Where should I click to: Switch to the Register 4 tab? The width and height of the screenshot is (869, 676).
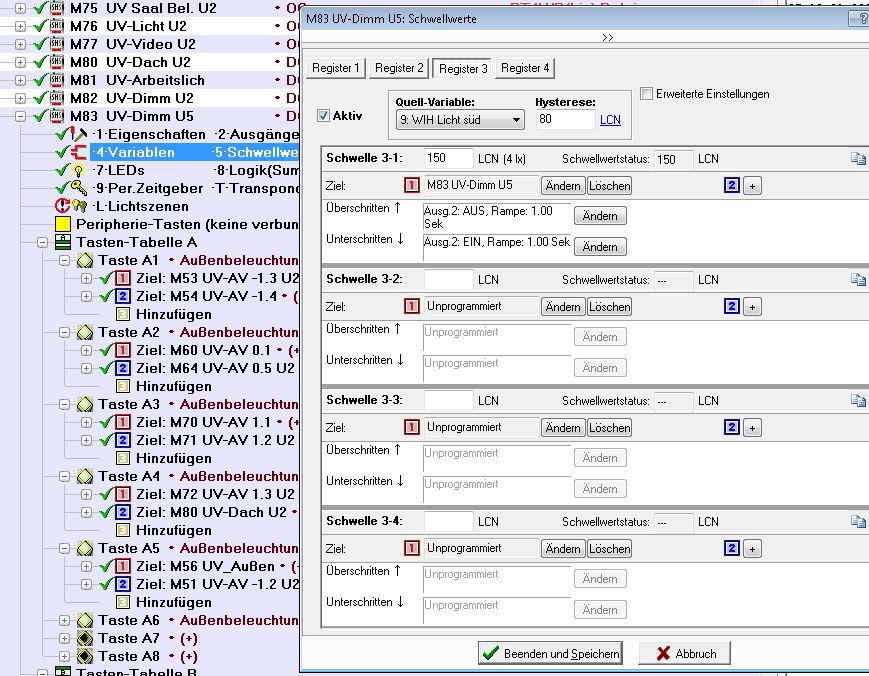[524, 68]
